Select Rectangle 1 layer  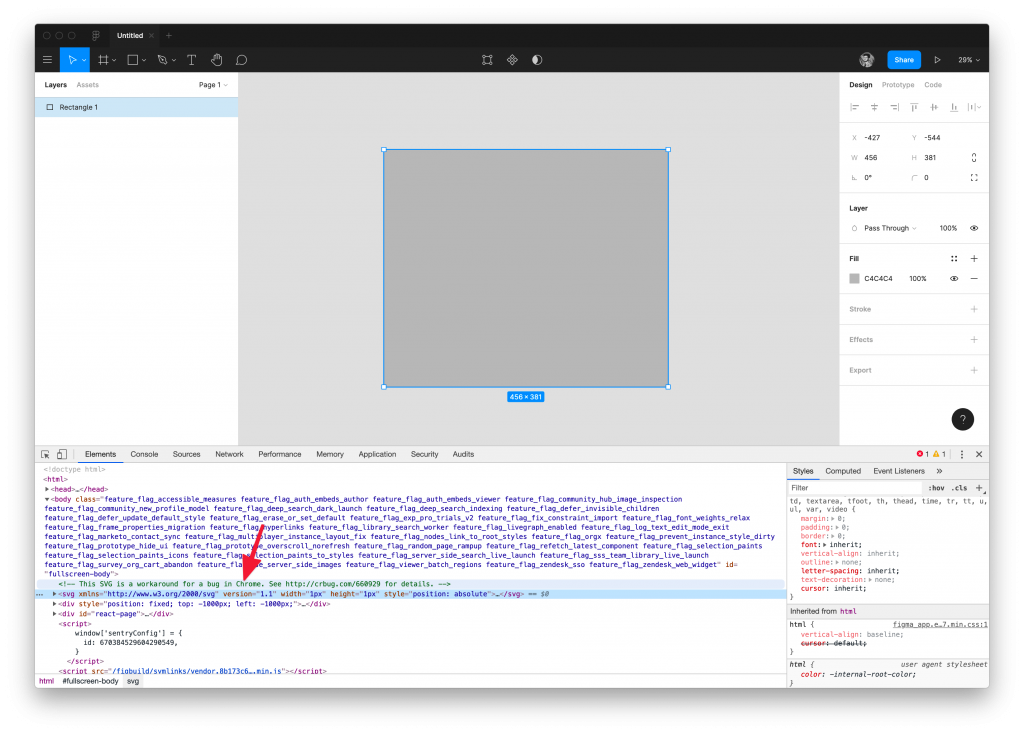coord(136,107)
